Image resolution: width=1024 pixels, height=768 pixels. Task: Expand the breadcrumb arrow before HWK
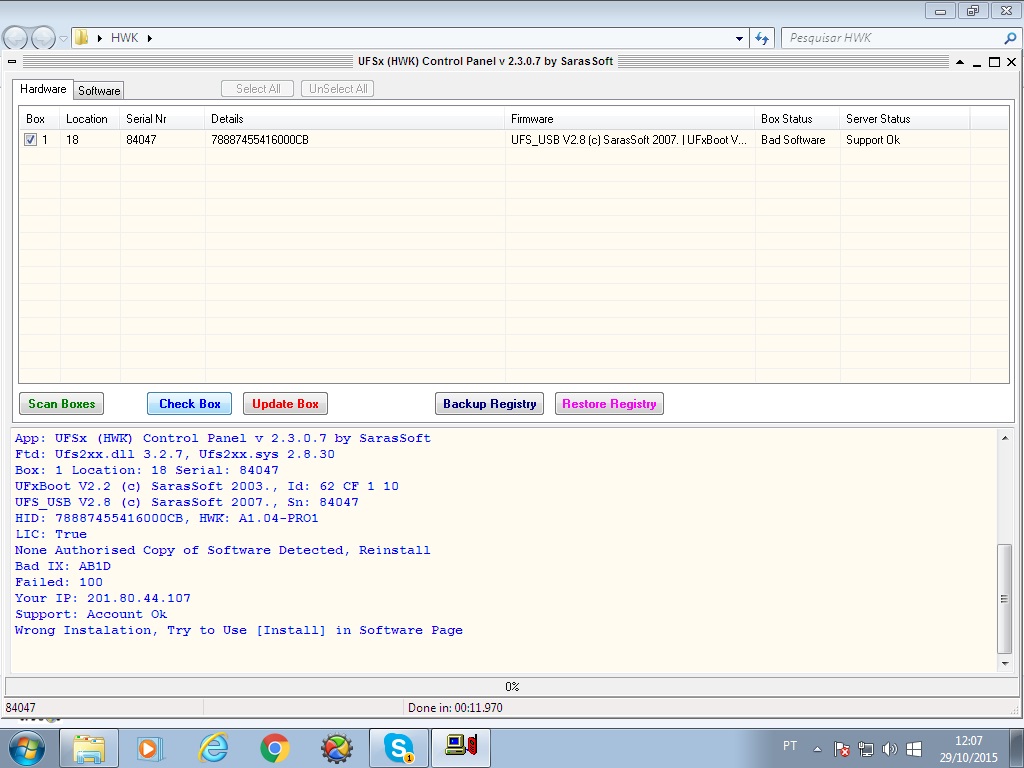tap(99, 38)
